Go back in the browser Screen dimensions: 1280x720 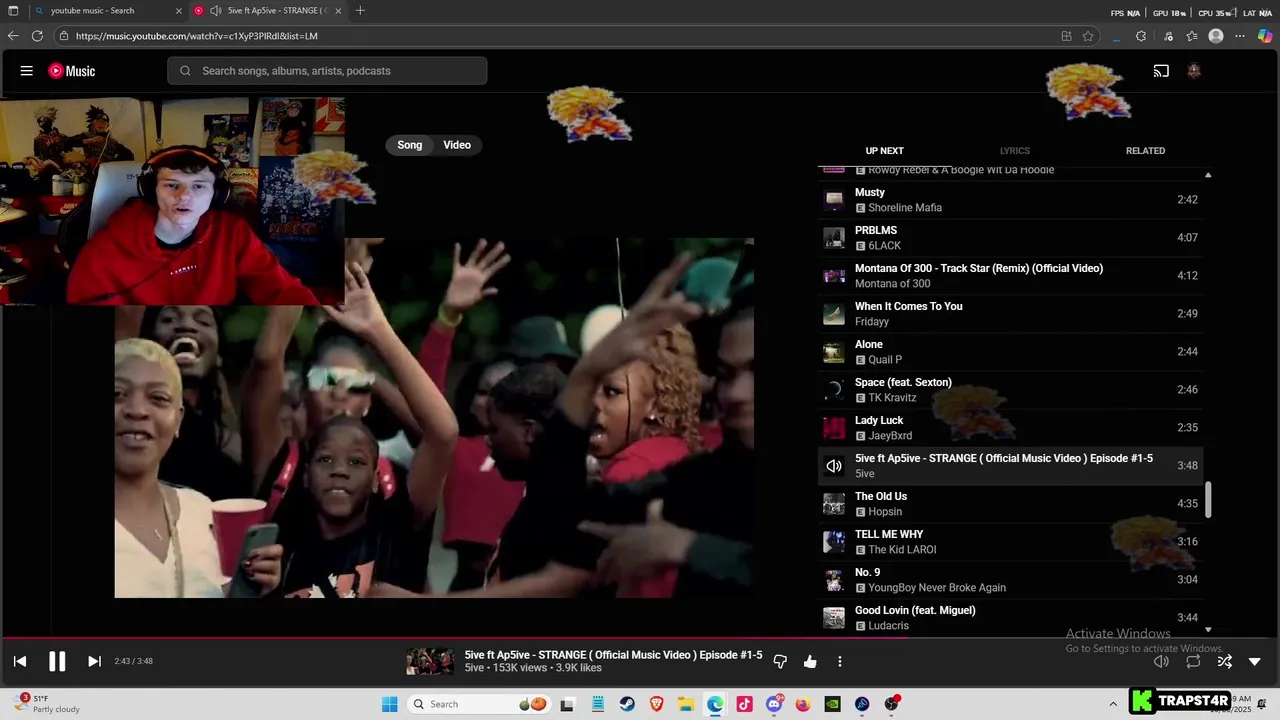click(x=13, y=36)
